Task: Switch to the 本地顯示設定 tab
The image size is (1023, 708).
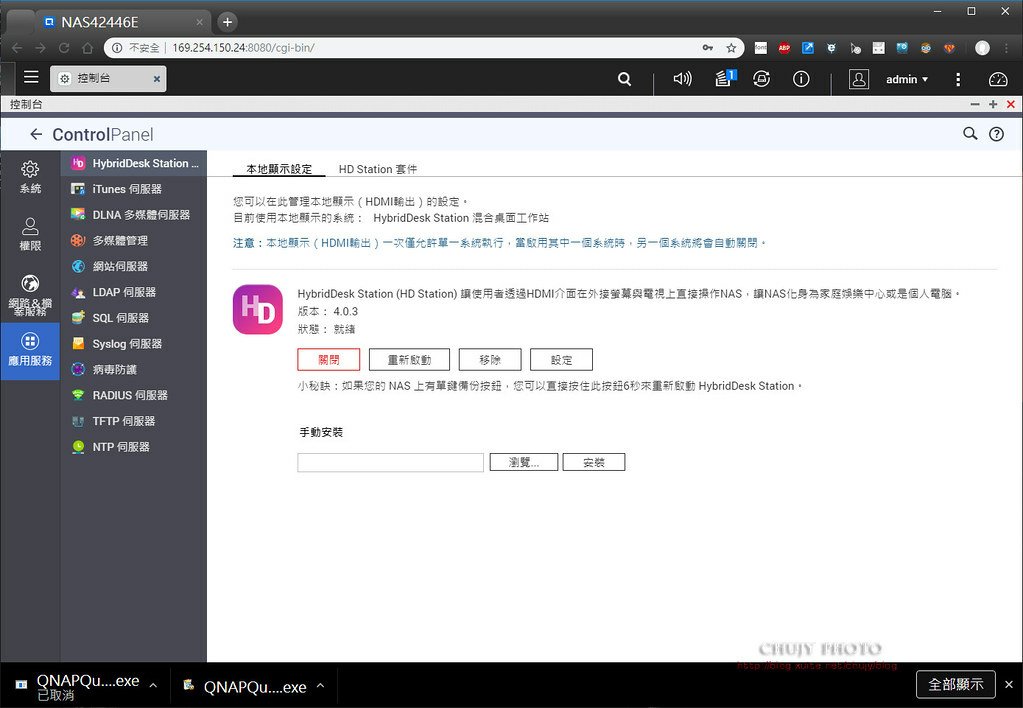Action: click(279, 169)
